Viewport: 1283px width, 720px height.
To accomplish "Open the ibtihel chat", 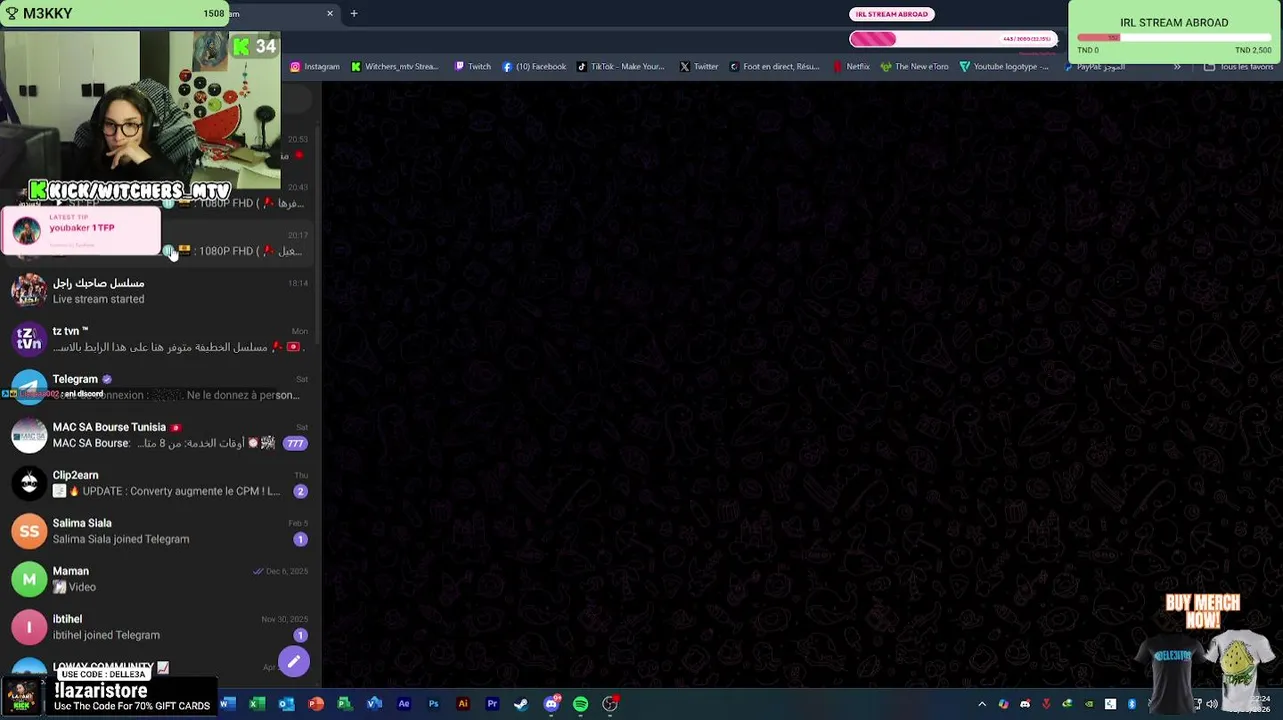I will click(x=160, y=627).
